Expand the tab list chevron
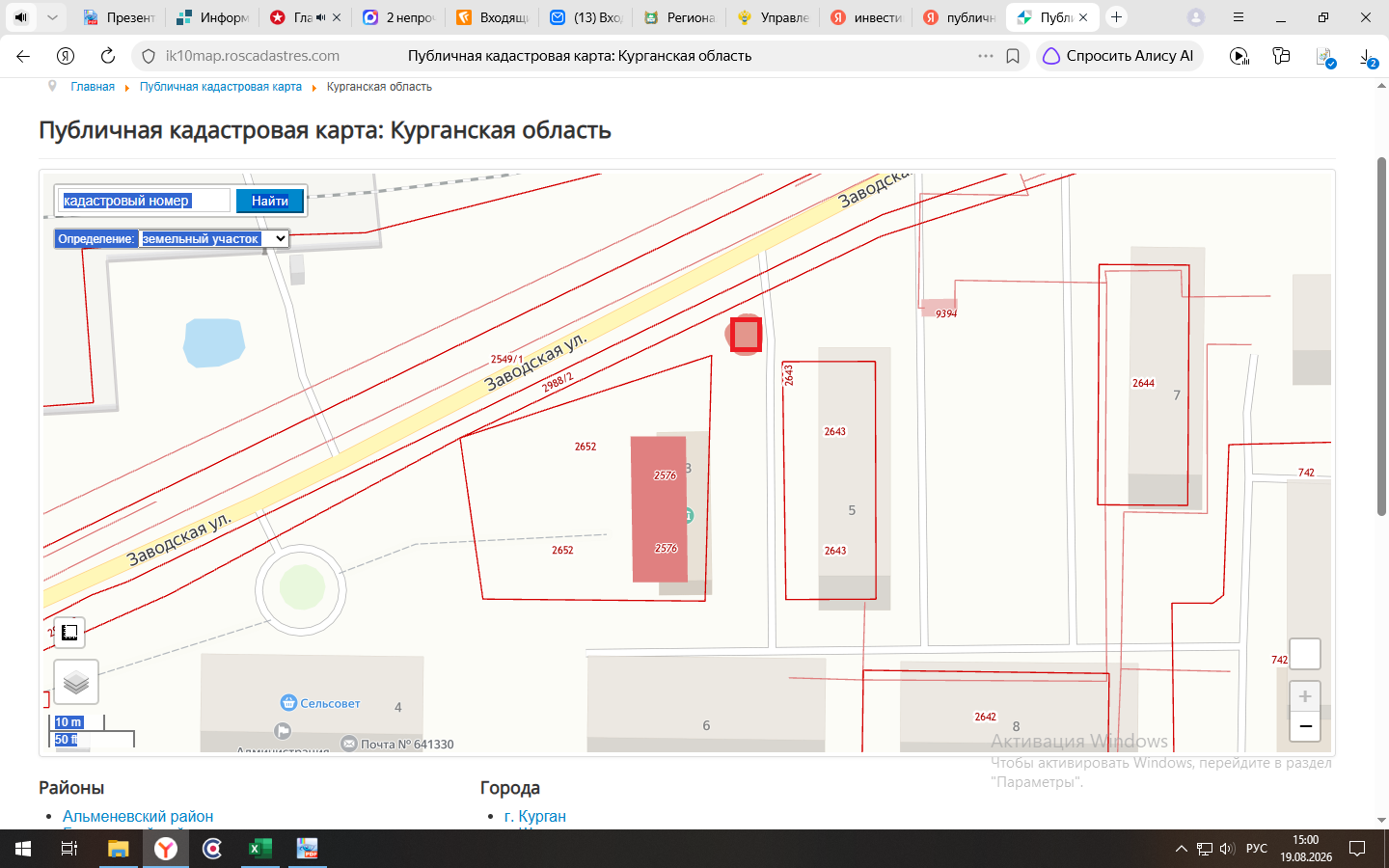The height and width of the screenshot is (868, 1389). tap(52, 17)
